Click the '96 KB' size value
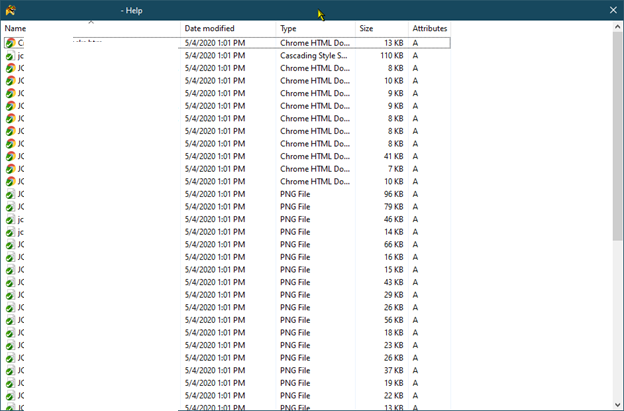The image size is (624, 411). (394, 194)
